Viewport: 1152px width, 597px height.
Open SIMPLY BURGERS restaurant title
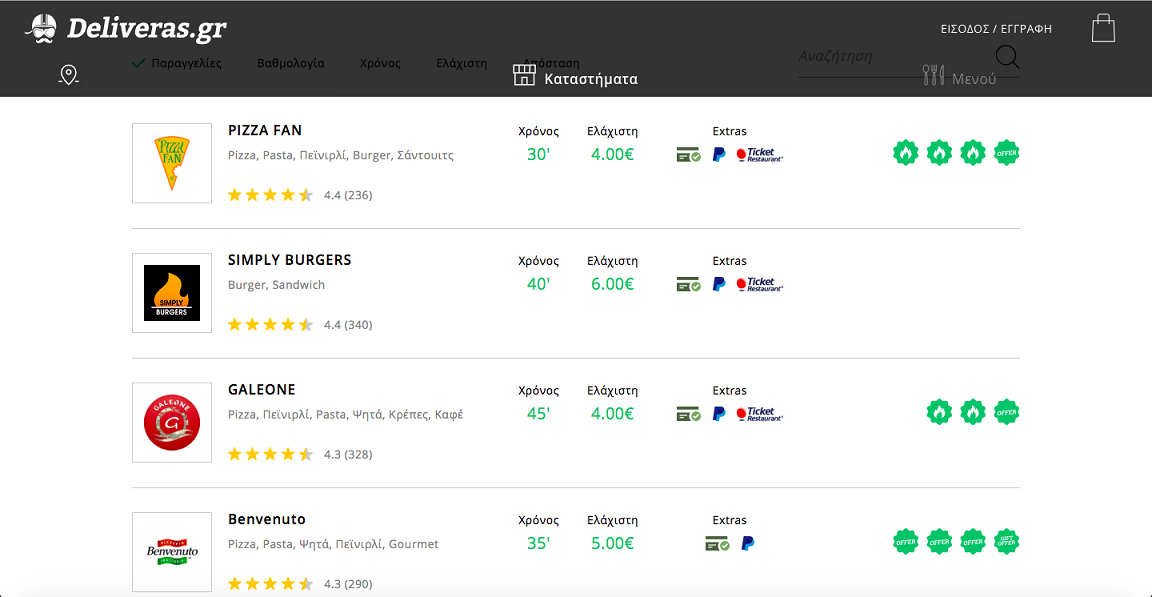tap(289, 260)
